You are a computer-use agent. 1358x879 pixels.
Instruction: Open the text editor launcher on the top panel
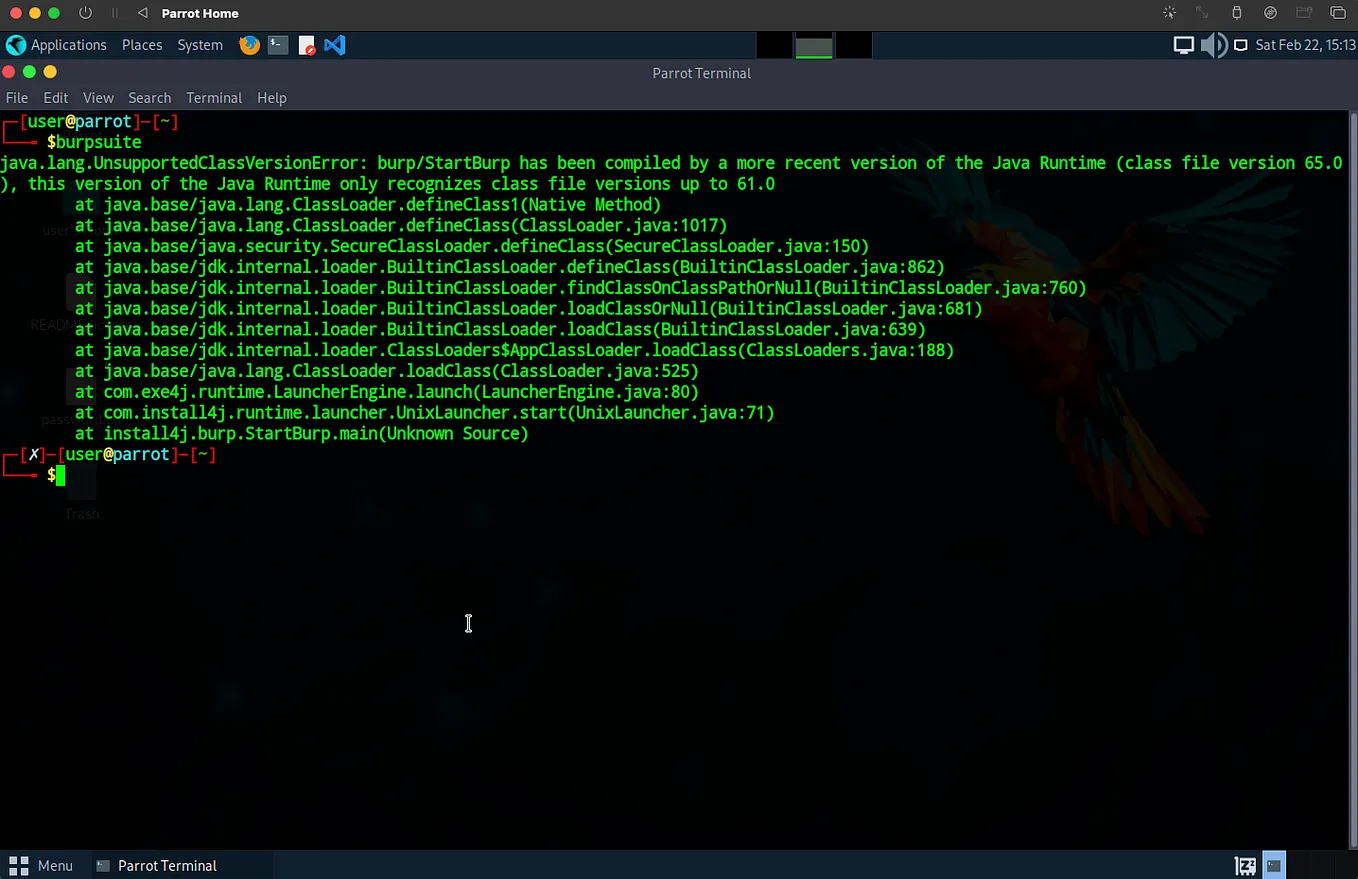point(306,45)
